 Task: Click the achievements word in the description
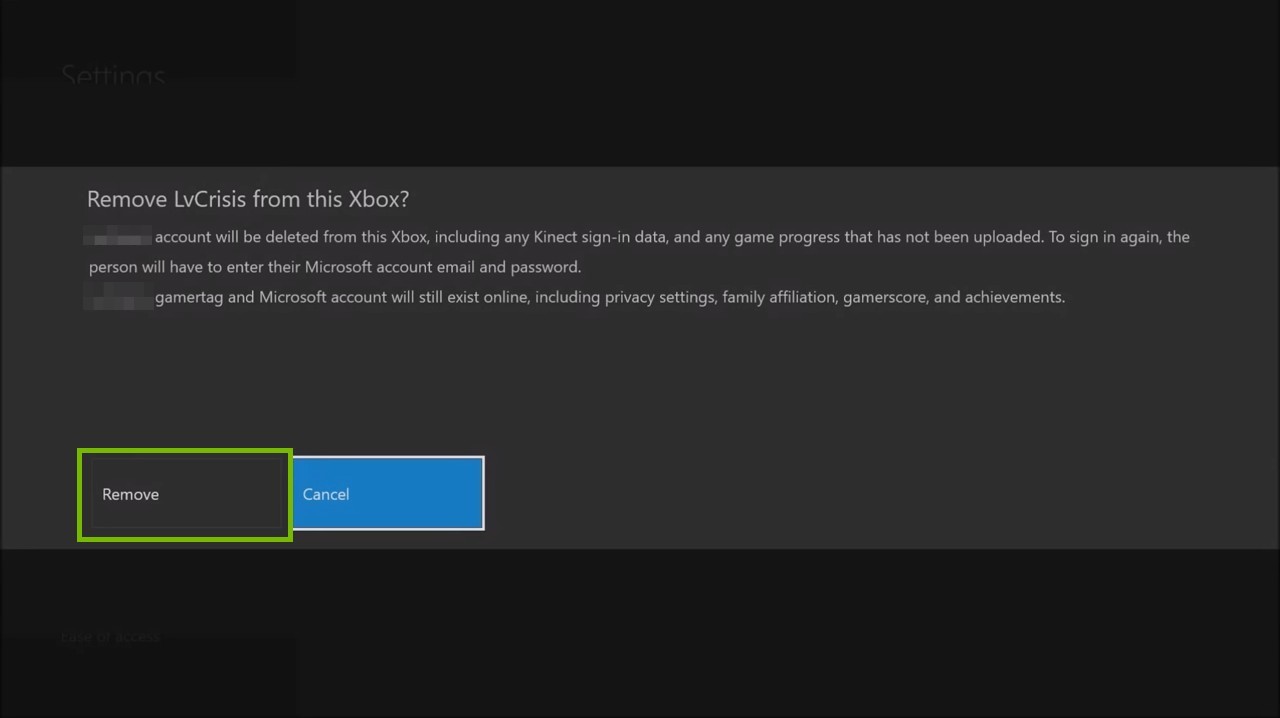tap(1012, 297)
